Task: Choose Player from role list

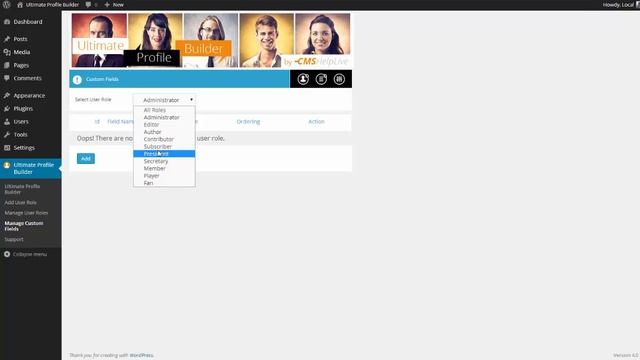Action: (x=164, y=176)
